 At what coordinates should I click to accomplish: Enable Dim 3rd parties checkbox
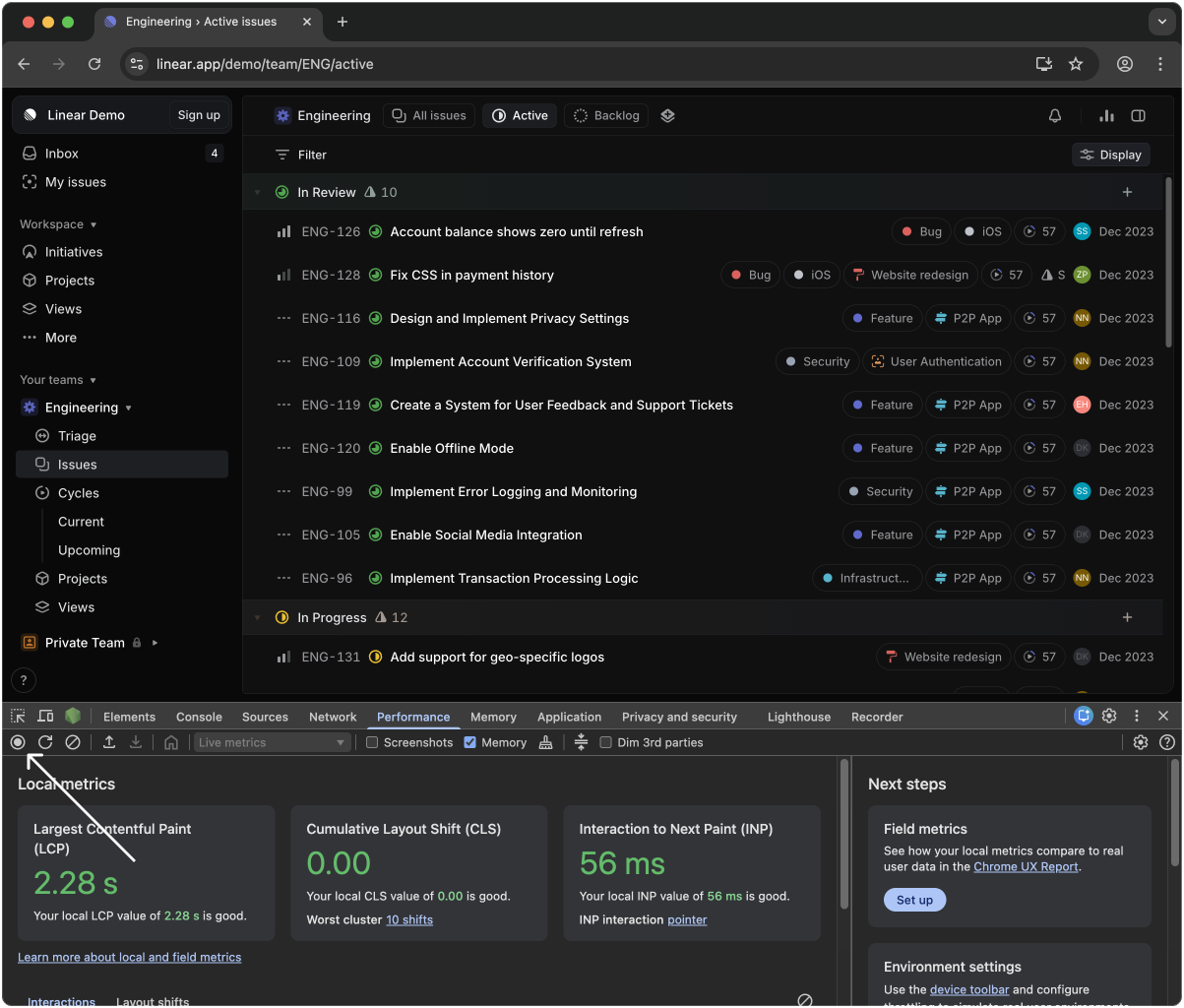pos(606,742)
